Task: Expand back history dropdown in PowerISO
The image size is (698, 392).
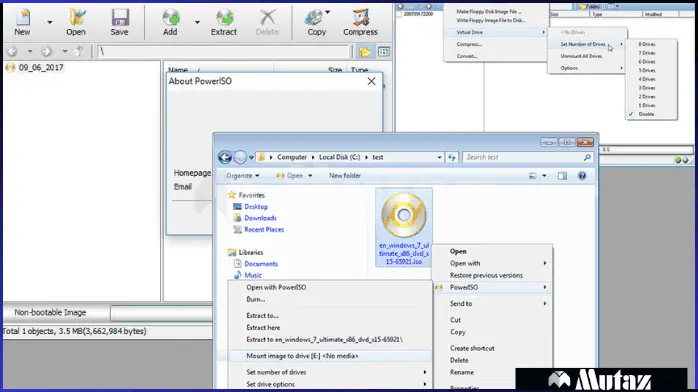Action: tap(30, 52)
